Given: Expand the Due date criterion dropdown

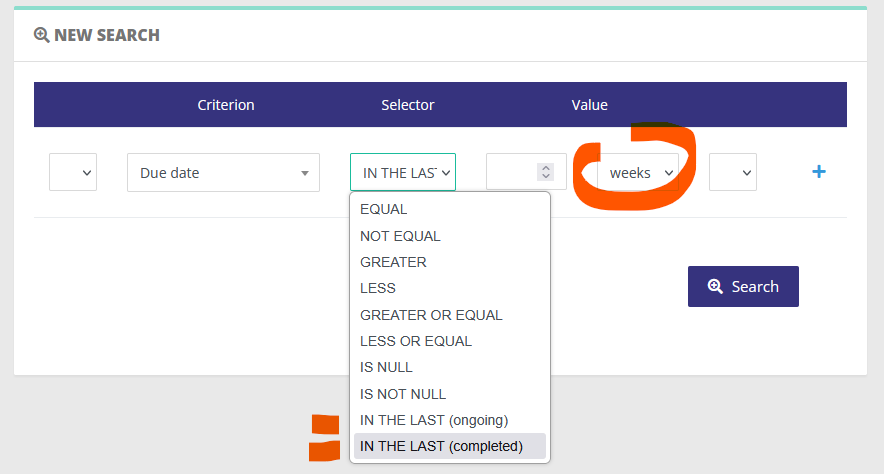Looking at the screenshot, I should pyautogui.click(x=223, y=172).
